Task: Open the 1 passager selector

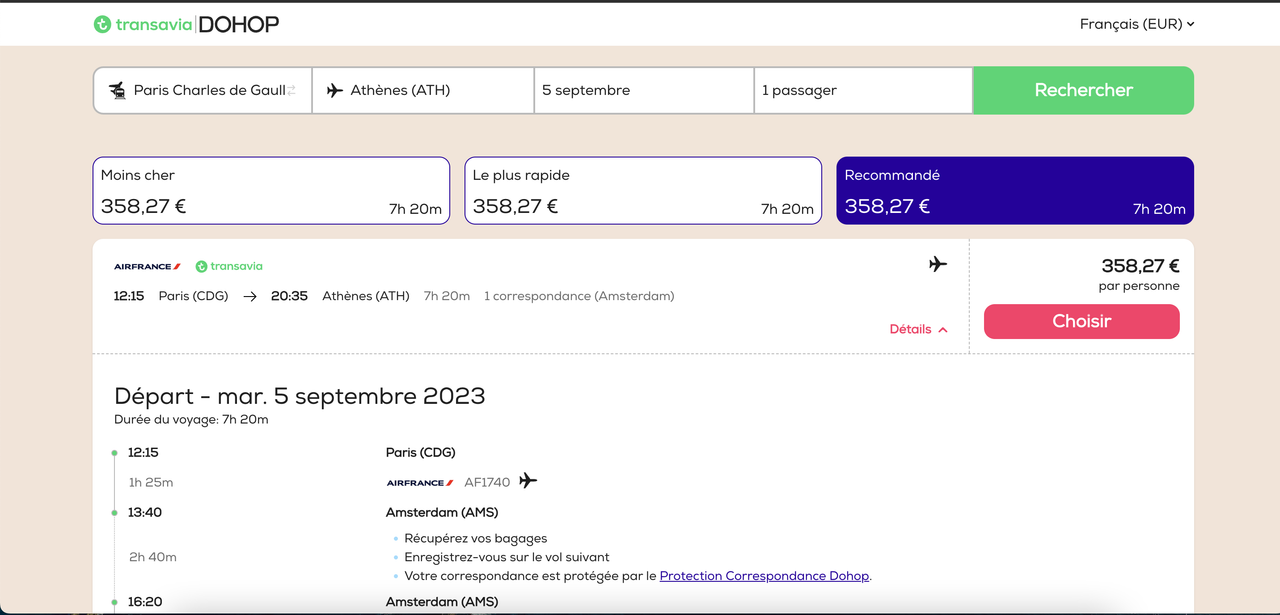Action: coord(863,91)
